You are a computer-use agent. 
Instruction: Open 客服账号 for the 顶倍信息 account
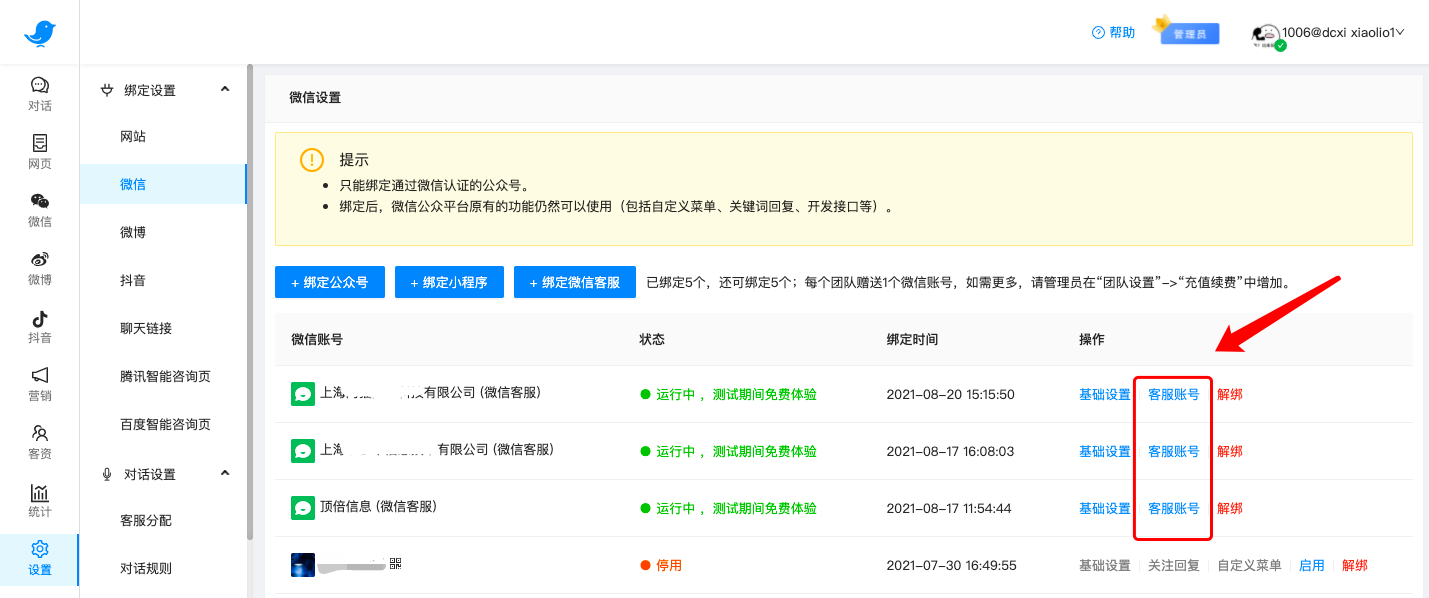point(1172,508)
